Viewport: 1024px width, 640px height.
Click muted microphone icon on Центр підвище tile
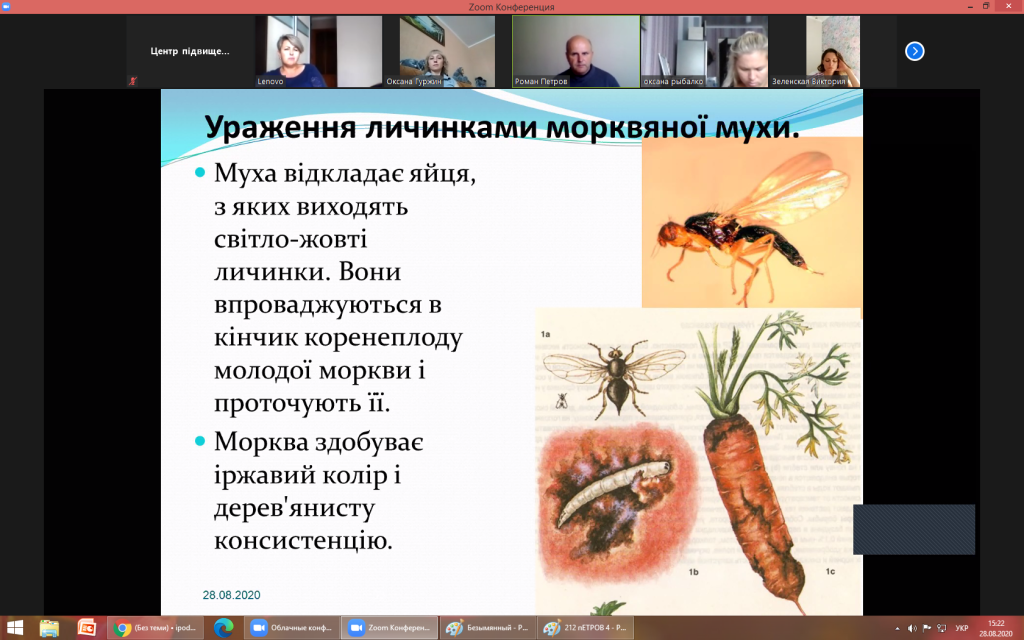tap(133, 81)
